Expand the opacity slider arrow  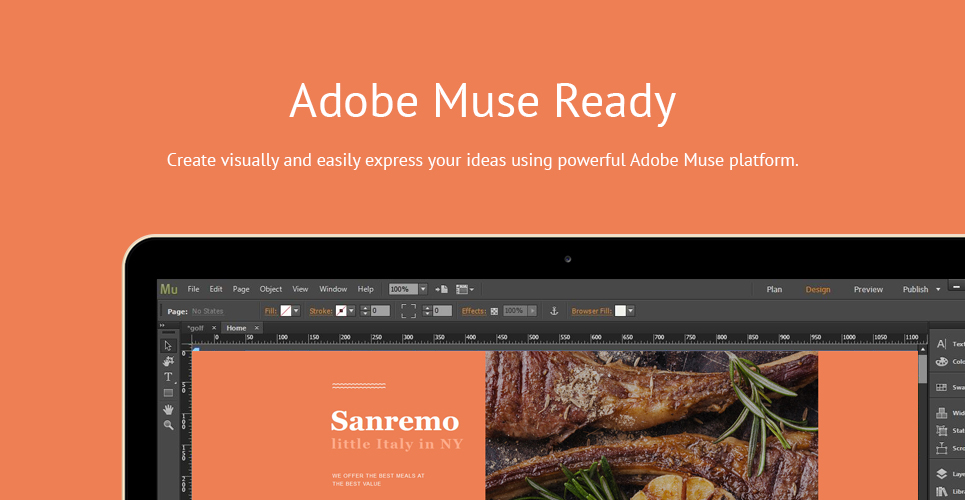532,311
